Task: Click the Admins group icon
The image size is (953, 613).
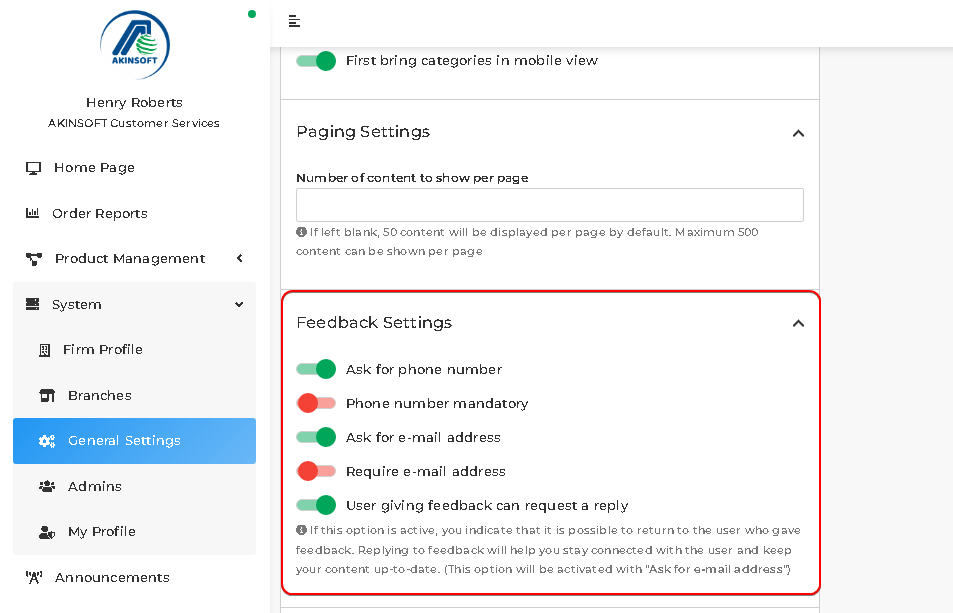Action: pos(47,486)
